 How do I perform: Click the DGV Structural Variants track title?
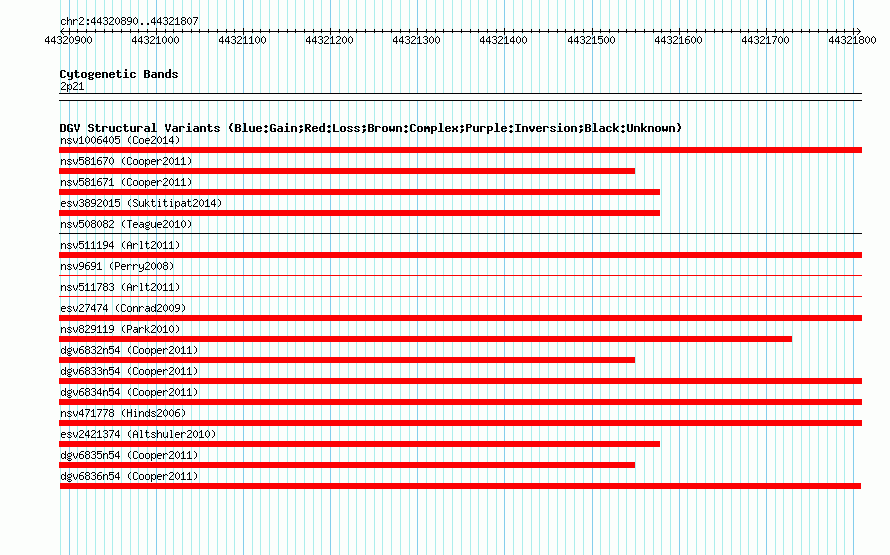pos(370,128)
